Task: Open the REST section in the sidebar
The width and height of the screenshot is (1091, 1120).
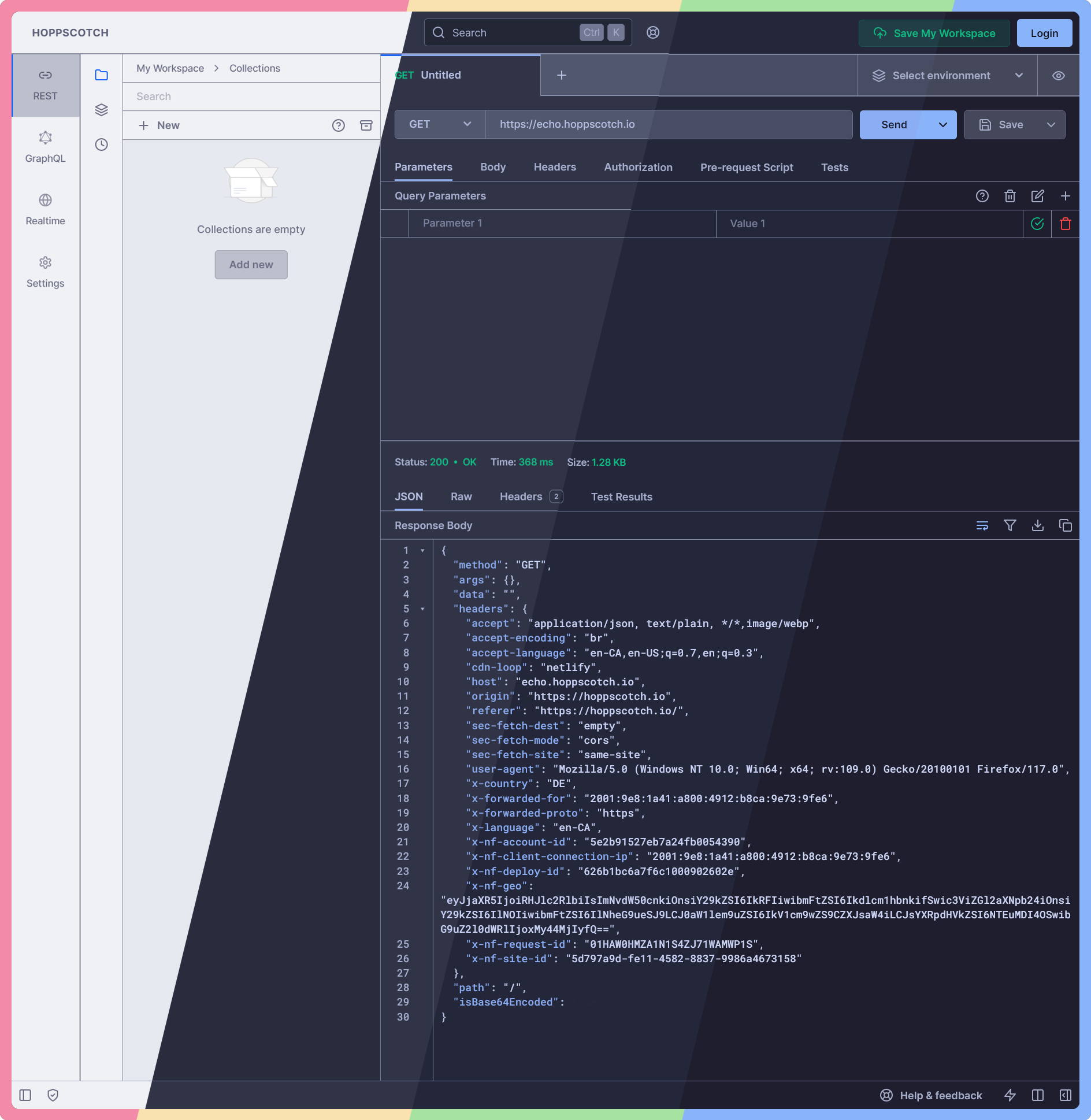Action: (46, 86)
